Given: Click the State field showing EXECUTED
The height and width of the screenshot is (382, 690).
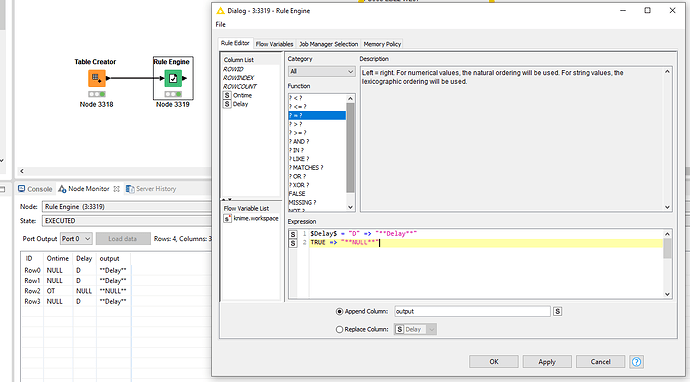Looking at the screenshot, I should 127,220.
